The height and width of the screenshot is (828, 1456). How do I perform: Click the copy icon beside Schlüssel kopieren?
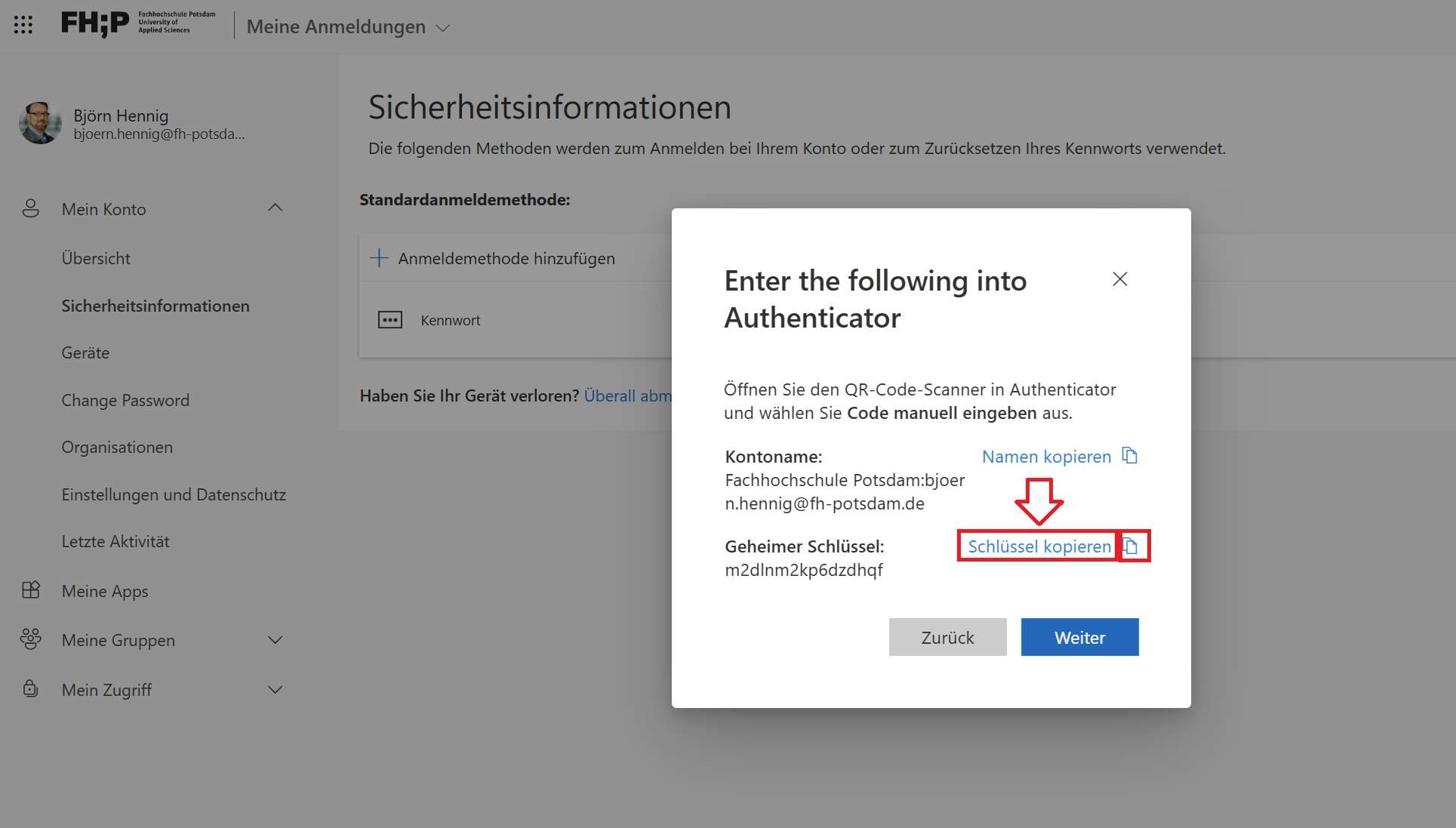pyautogui.click(x=1131, y=546)
